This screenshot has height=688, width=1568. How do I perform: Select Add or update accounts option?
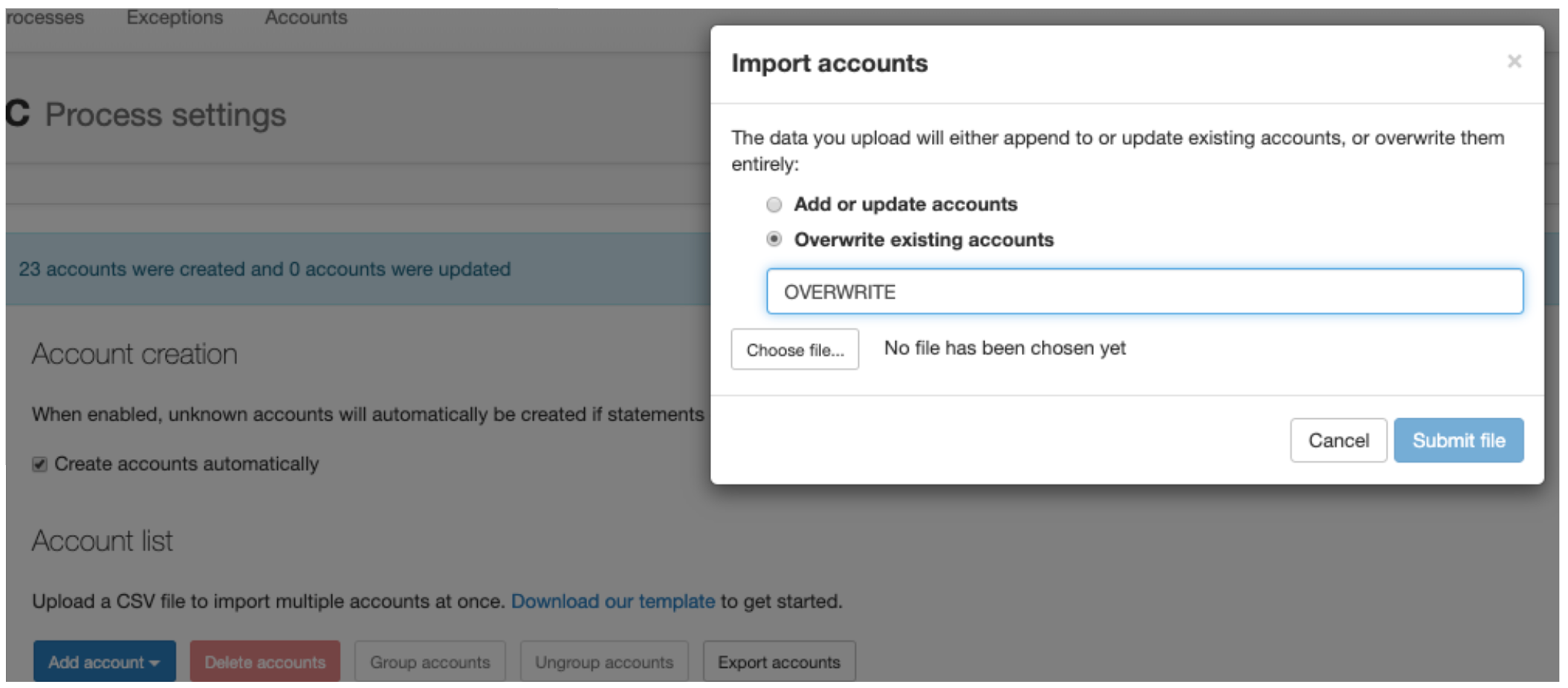click(774, 204)
